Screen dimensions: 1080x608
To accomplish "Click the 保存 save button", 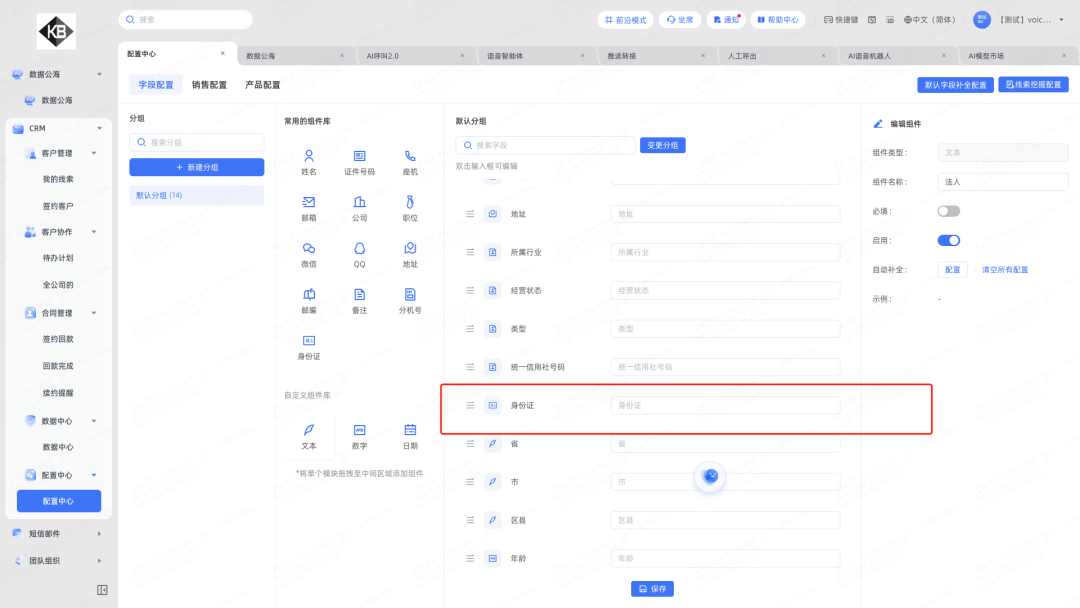I will [x=652, y=589].
